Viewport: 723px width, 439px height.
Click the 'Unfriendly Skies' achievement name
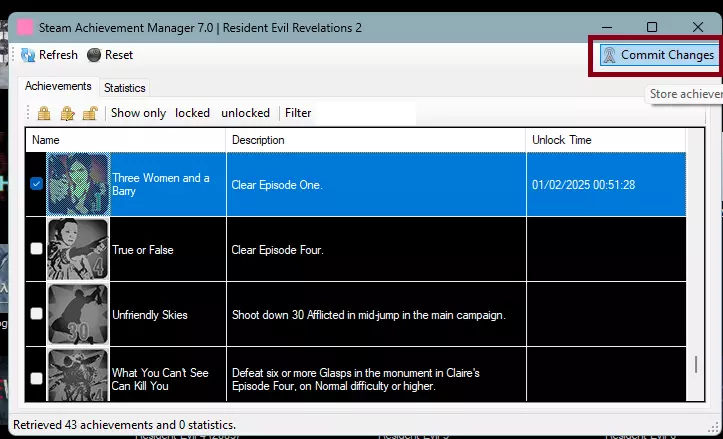click(150, 315)
